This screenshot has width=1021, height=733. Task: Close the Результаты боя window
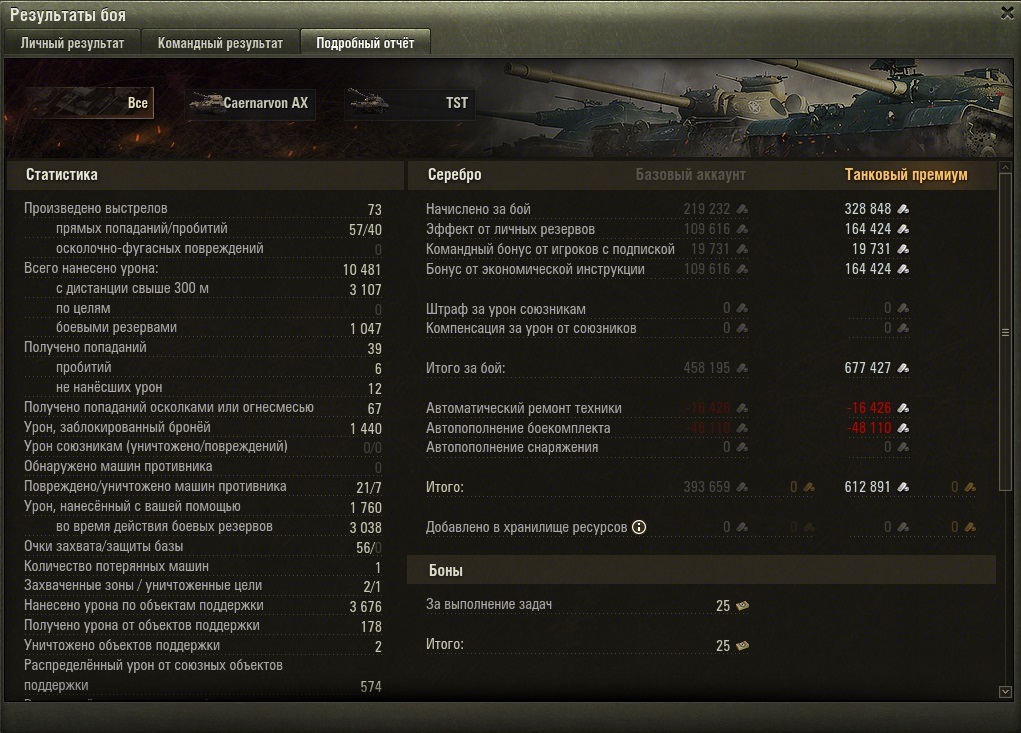(1007, 13)
